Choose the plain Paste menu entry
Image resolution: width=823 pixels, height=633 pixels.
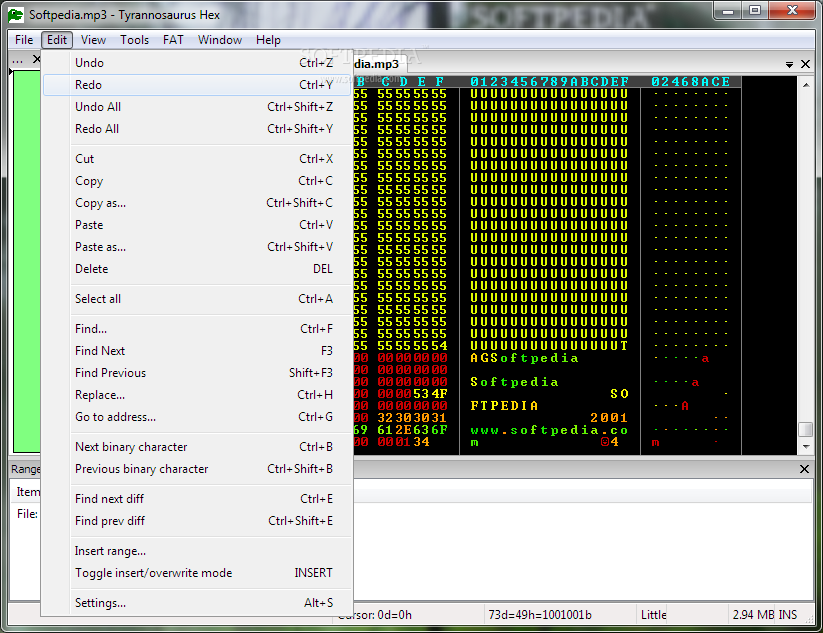pos(197,225)
